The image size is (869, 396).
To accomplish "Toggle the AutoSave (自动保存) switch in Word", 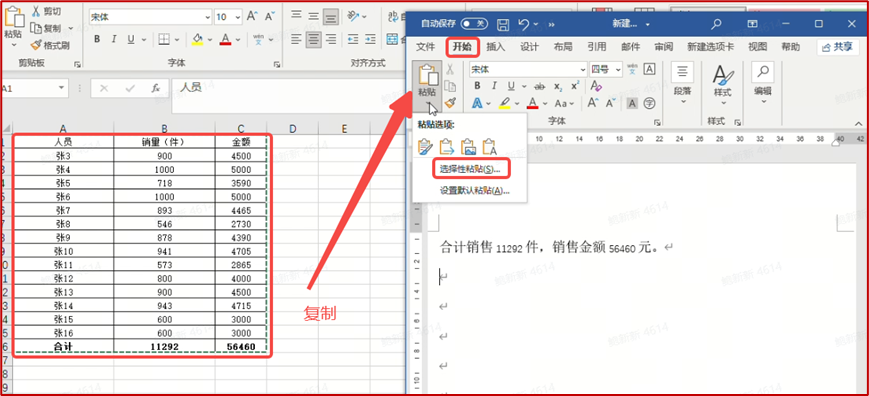I will point(474,24).
